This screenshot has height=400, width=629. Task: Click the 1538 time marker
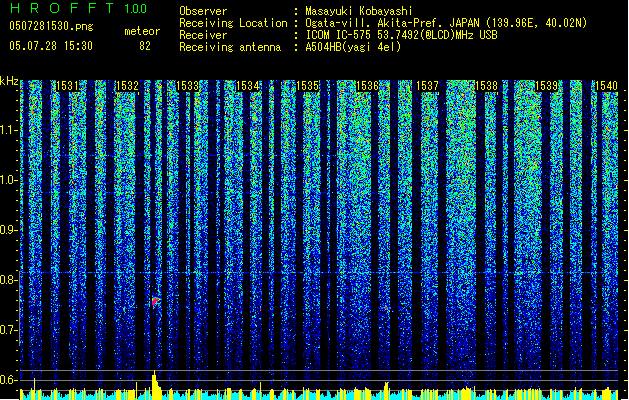coord(487,86)
